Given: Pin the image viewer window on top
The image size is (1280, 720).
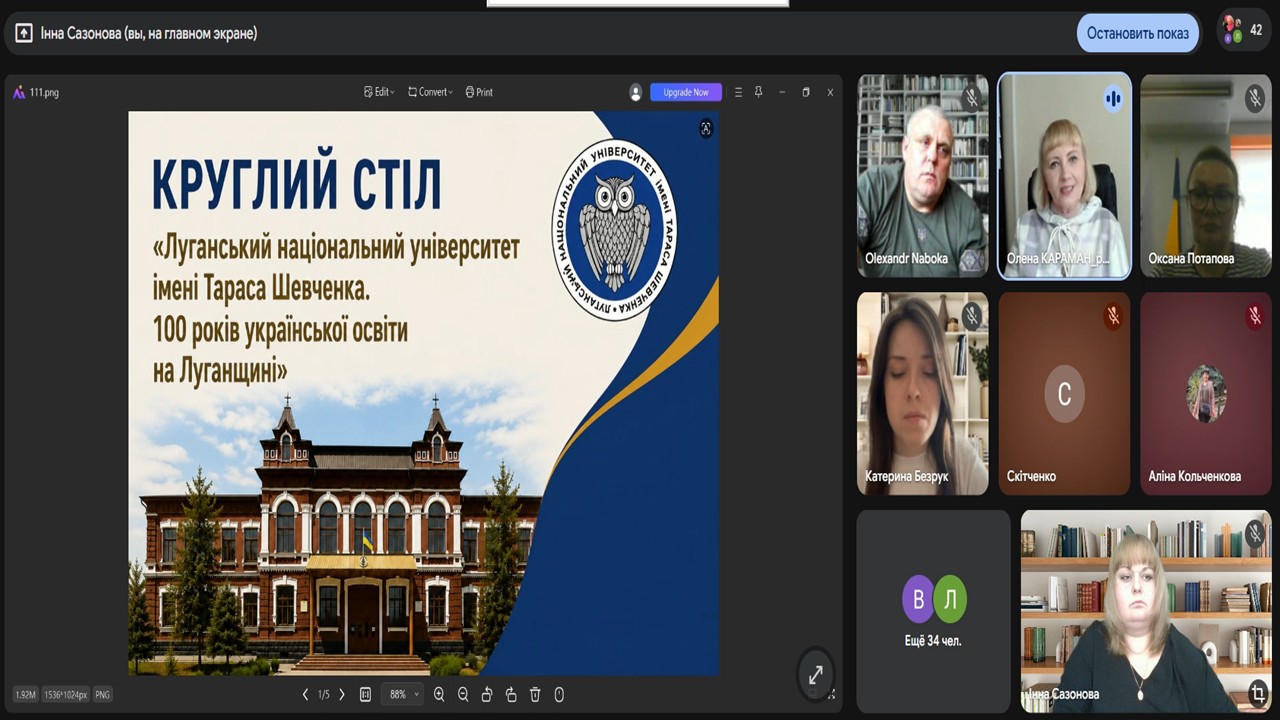Looking at the screenshot, I should click(758, 92).
